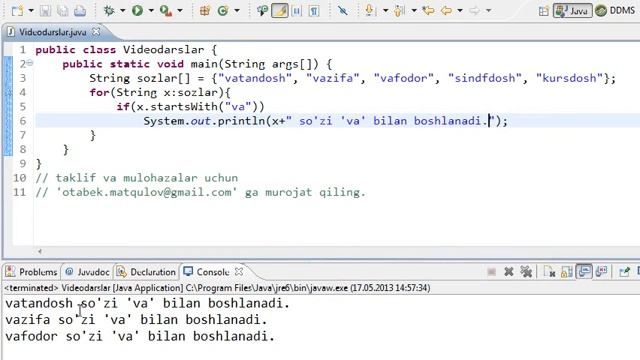Click the line 1 class declaration
640x360 pixels.
[x=126, y=50]
